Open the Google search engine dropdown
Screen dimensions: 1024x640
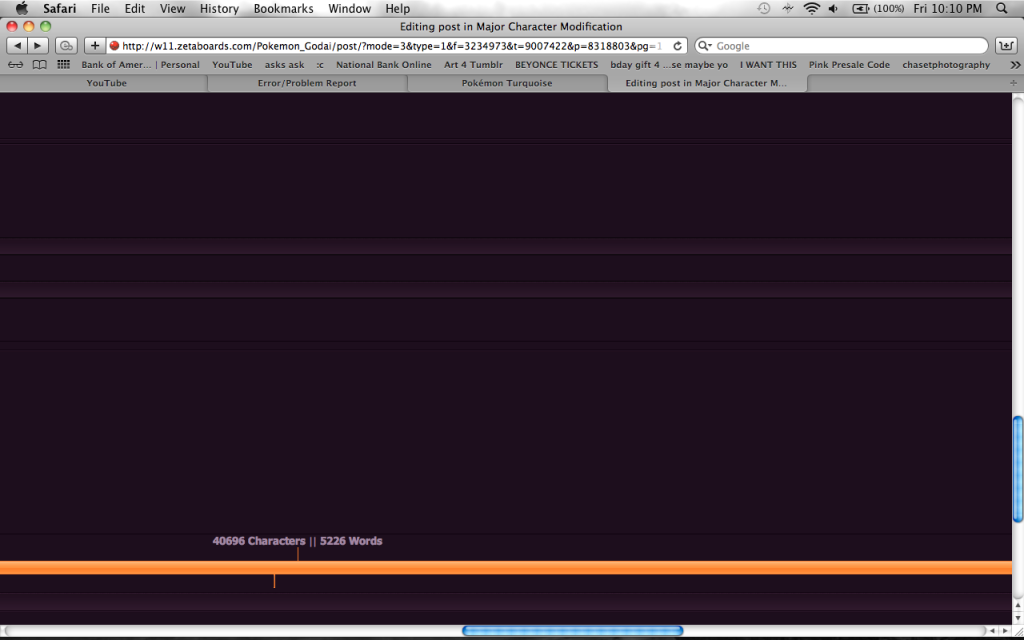tap(704, 46)
